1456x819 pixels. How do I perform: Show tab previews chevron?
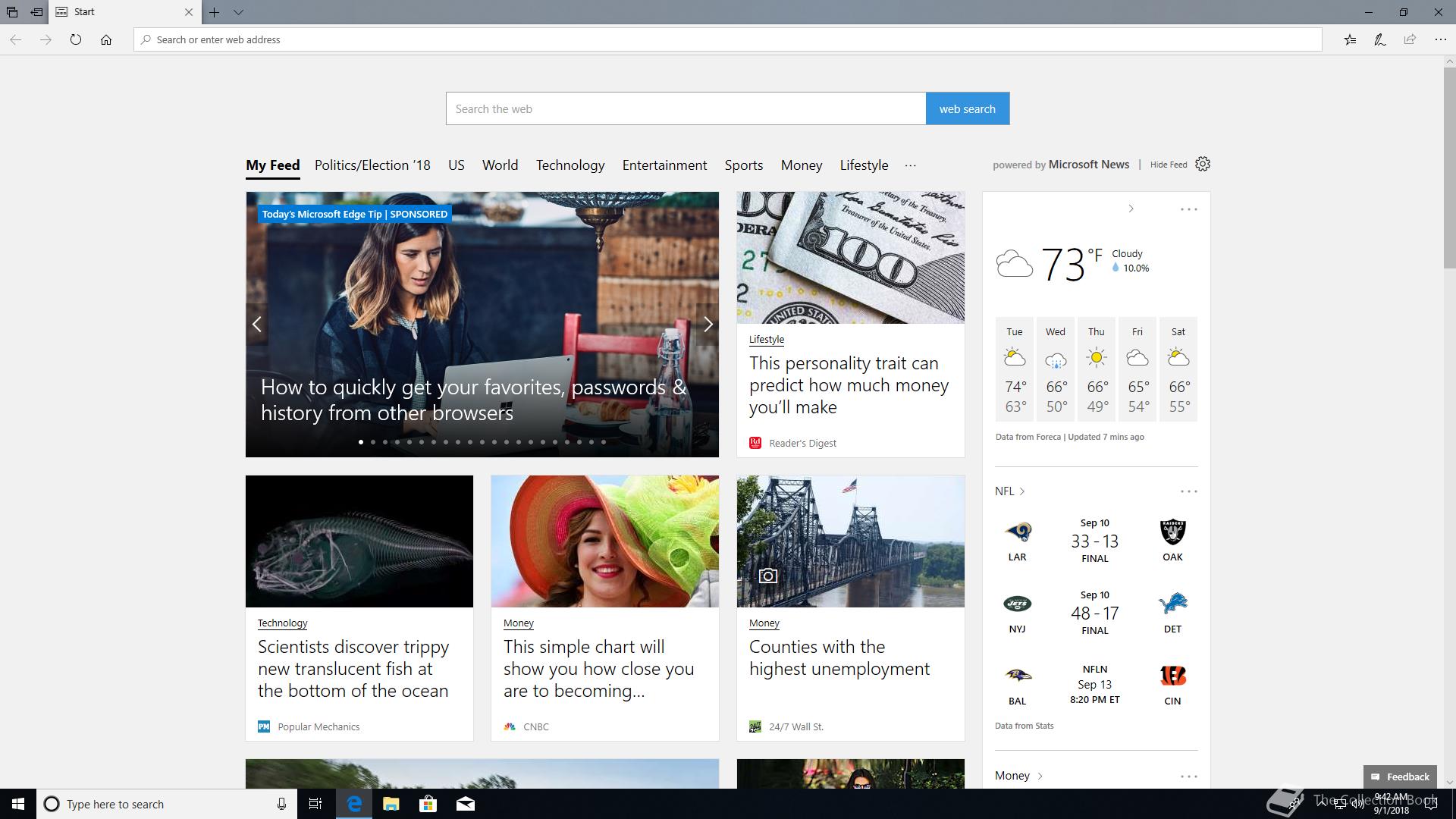238,12
